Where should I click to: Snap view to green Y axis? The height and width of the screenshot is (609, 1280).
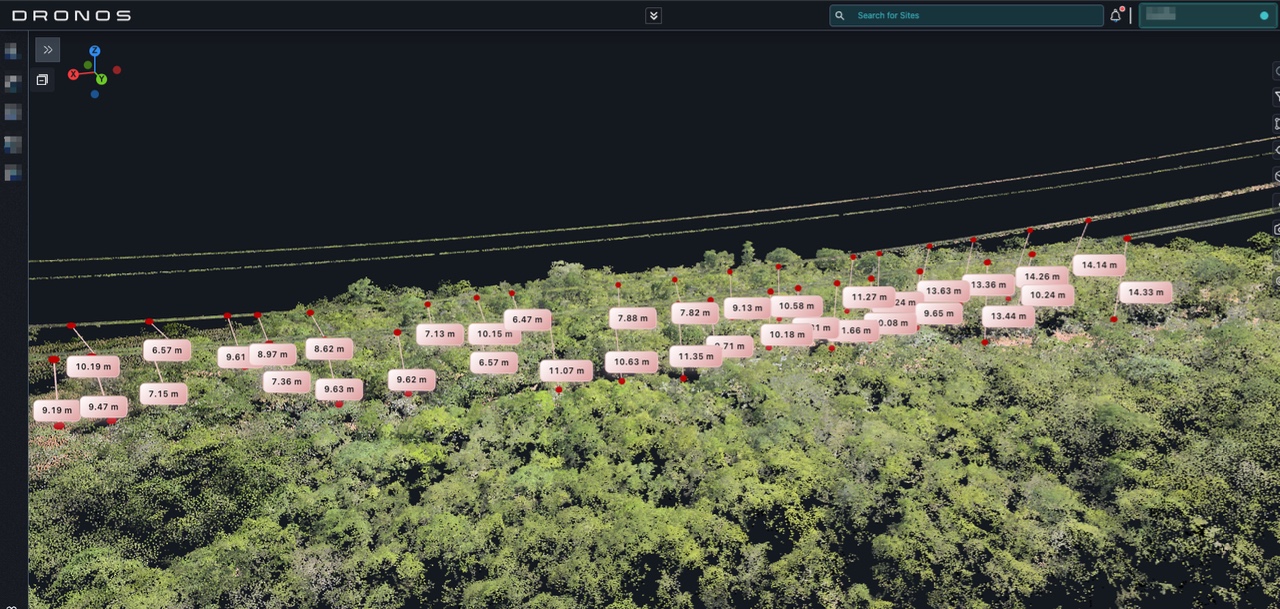(x=101, y=79)
